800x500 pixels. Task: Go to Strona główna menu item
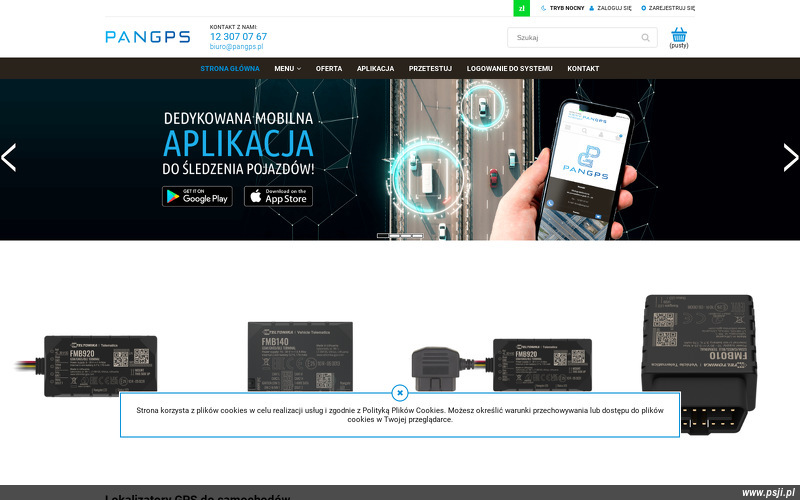tap(230, 68)
